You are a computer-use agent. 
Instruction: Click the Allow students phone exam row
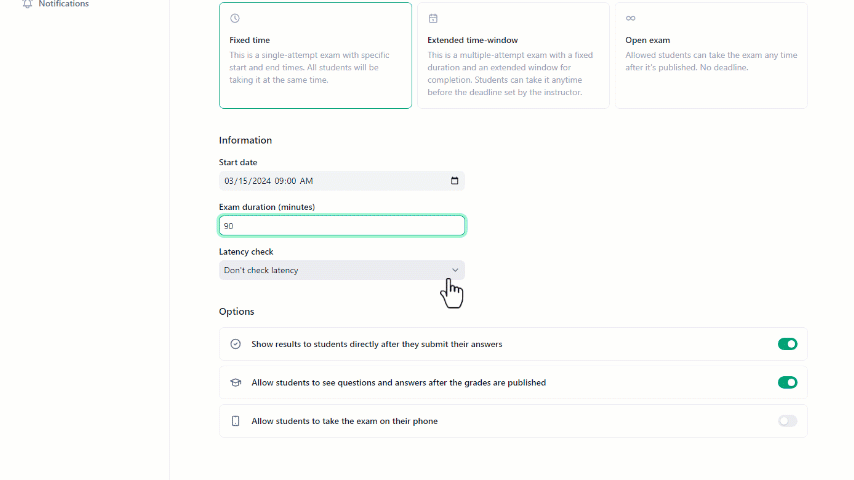tap(513, 421)
